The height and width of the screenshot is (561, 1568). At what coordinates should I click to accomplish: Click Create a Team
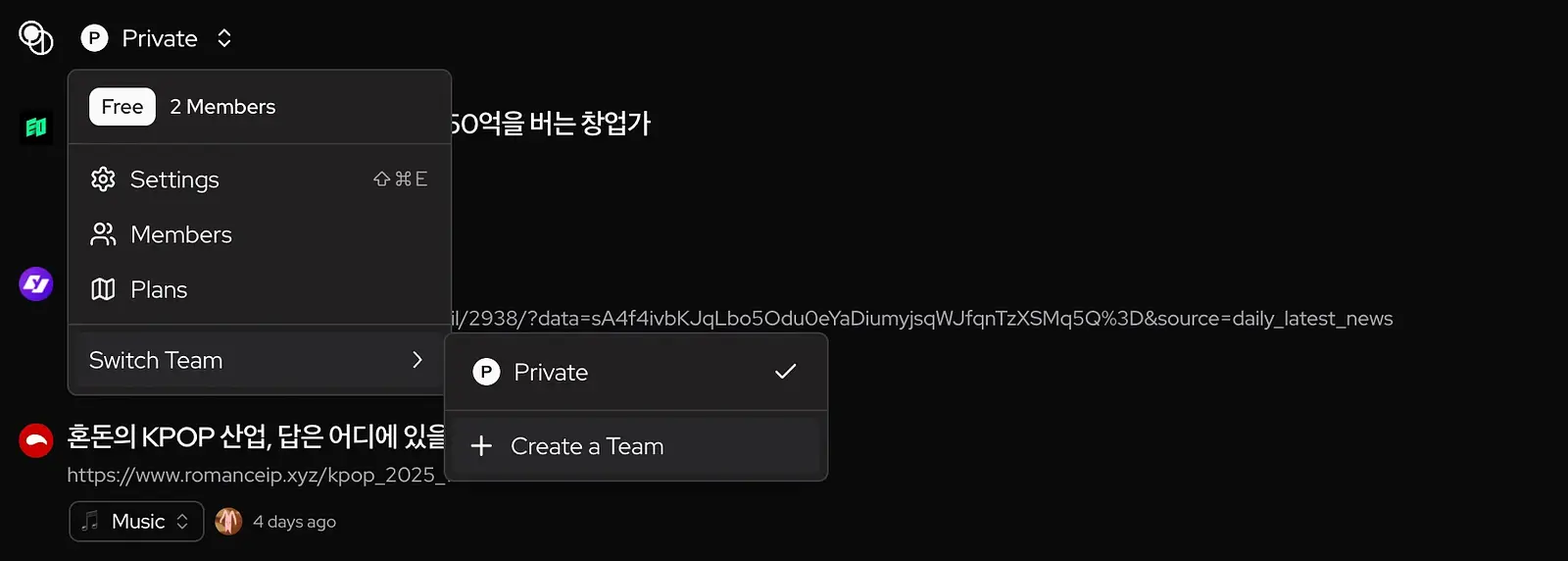point(636,446)
